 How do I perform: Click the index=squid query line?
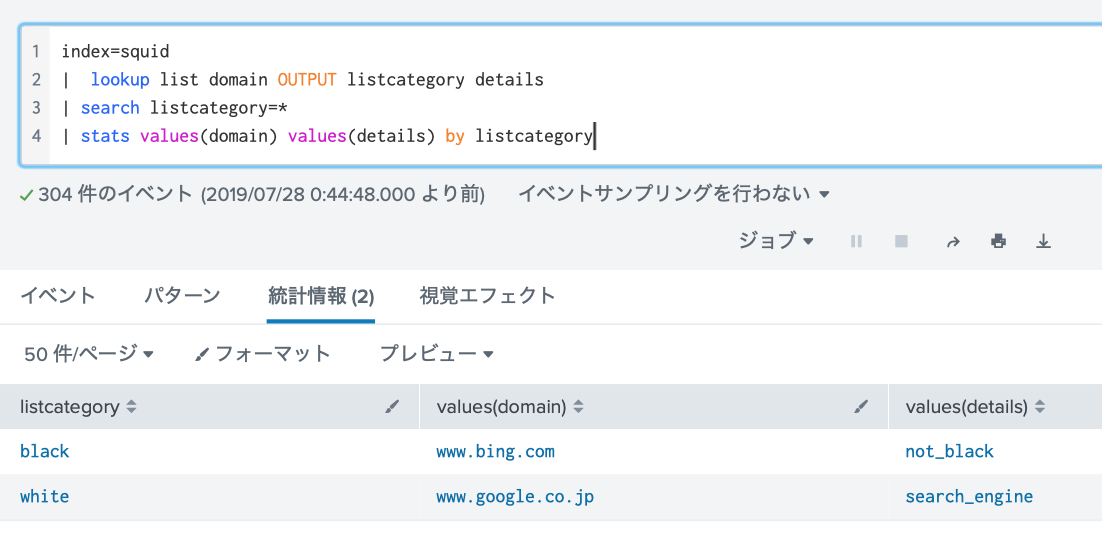[x=116, y=52]
